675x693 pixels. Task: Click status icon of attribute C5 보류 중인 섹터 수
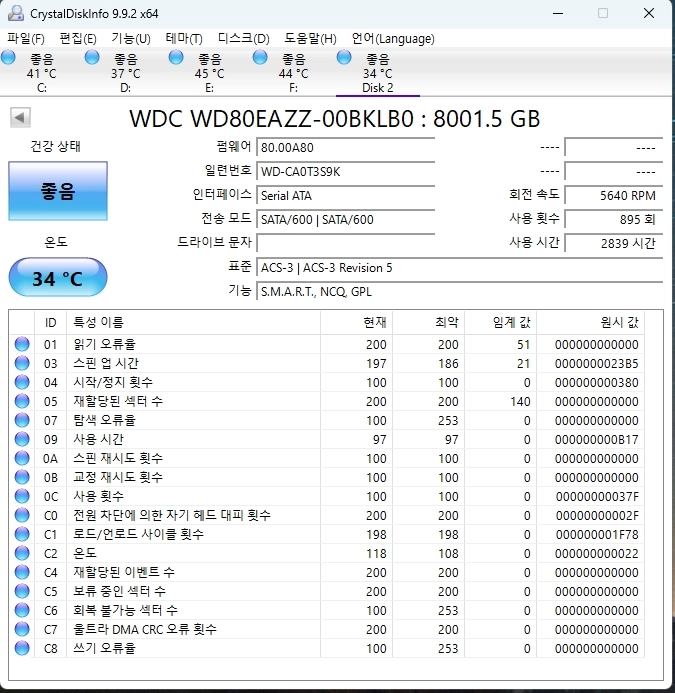tap(22, 591)
